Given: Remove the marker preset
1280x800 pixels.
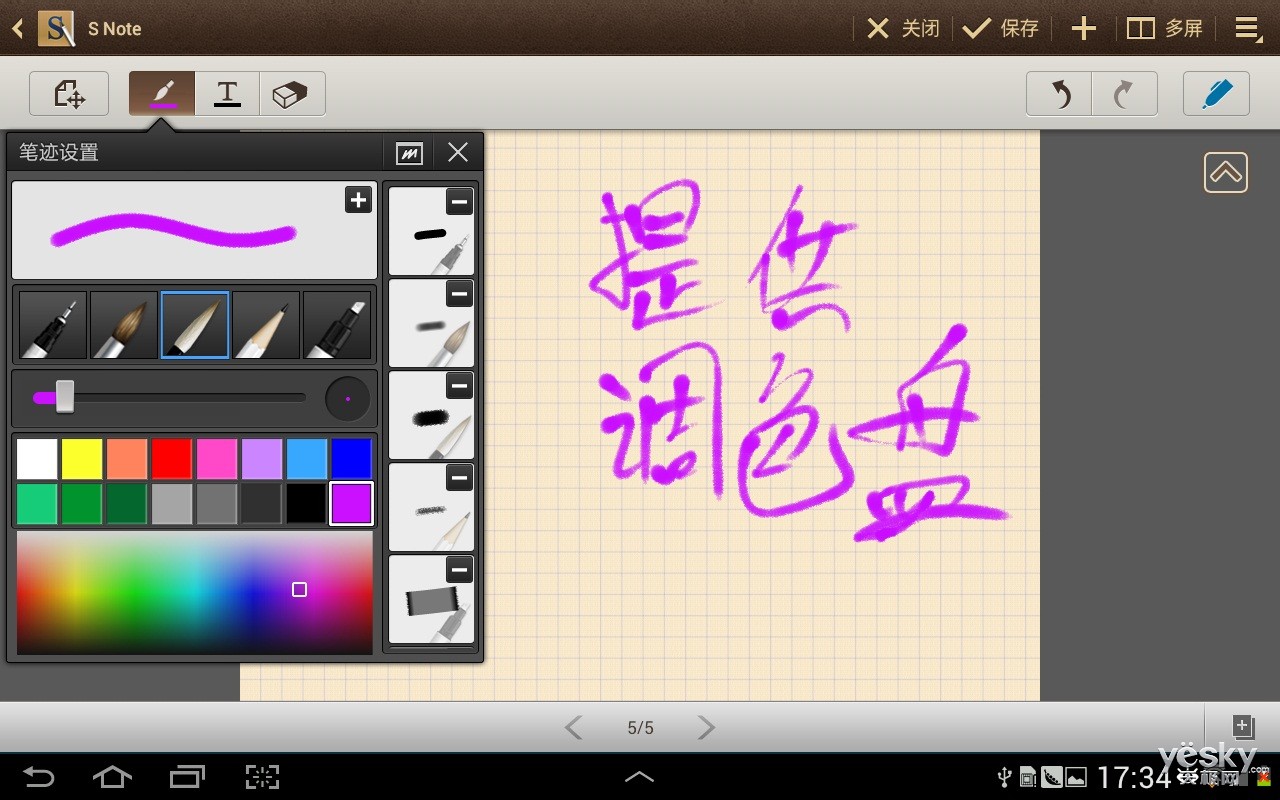Looking at the screenshot, I should [459, 570].
